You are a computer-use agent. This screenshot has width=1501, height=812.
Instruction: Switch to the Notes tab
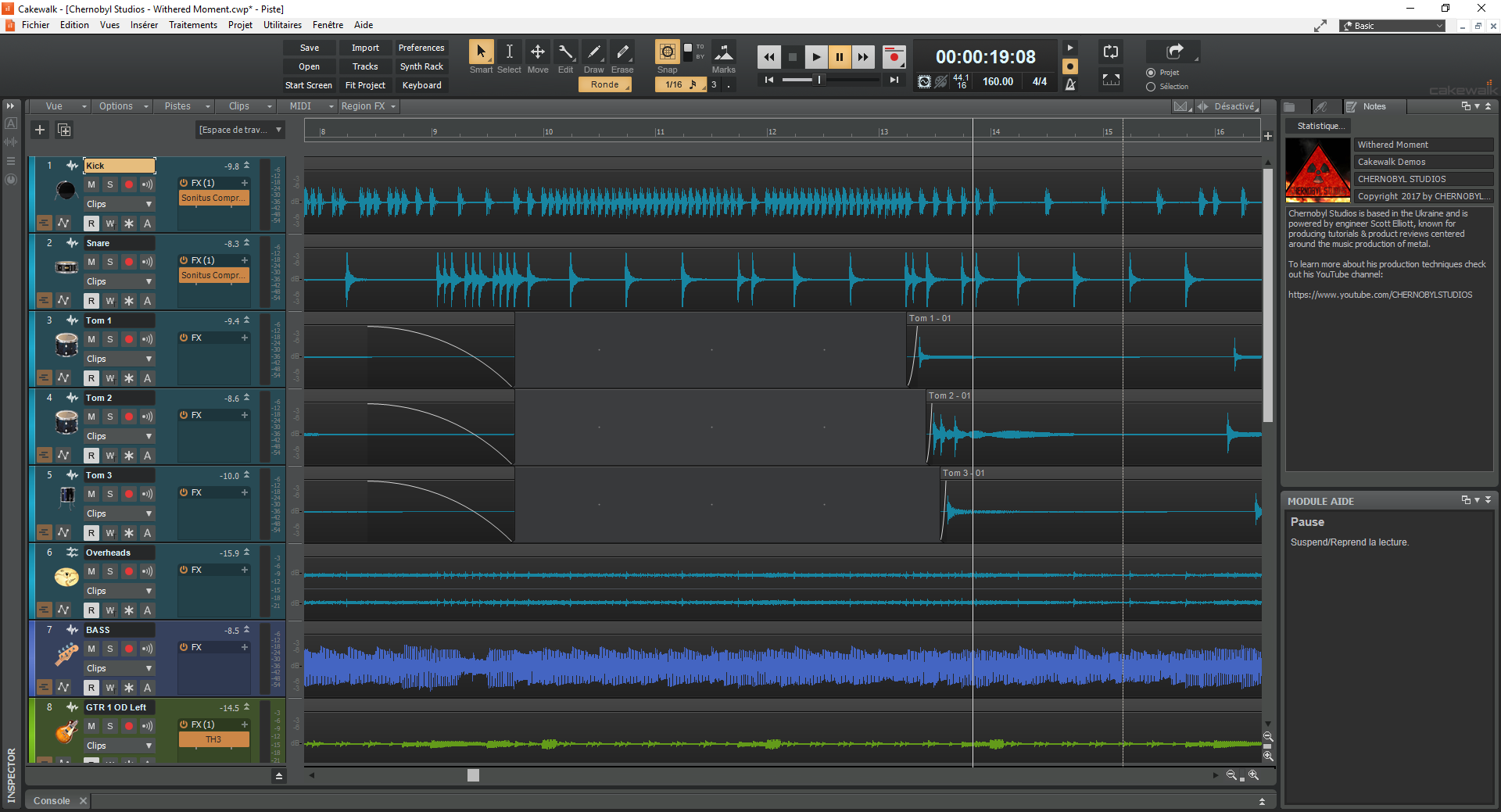click(1373, 106)
